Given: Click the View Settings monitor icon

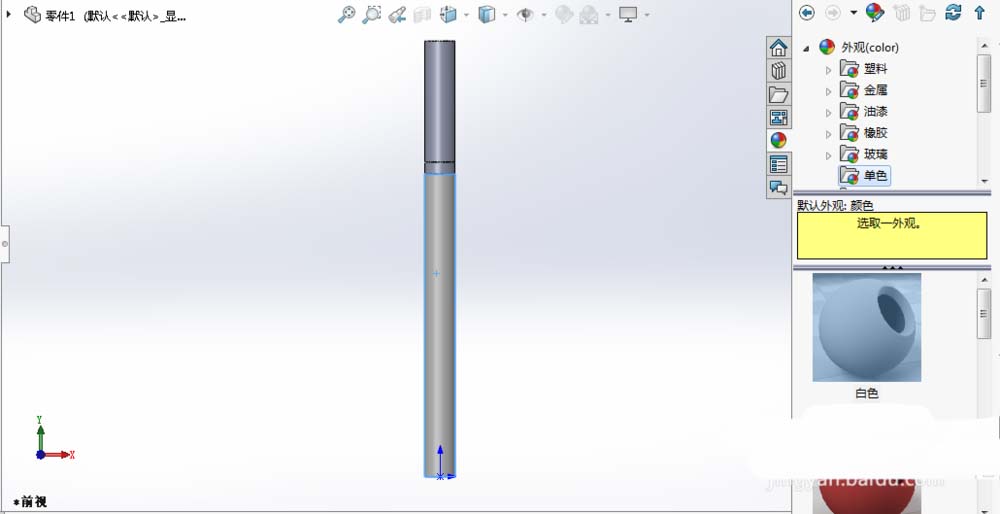Looking at the screenshot, I should point(628,14).
